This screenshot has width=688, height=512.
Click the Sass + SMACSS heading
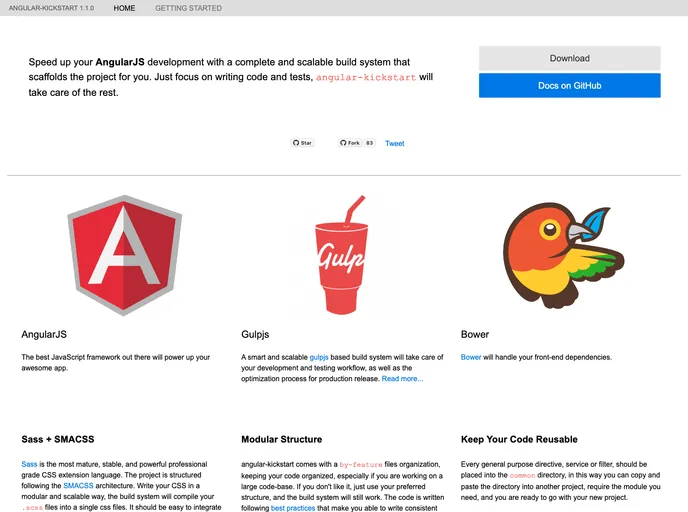click(x=58, y=439)
